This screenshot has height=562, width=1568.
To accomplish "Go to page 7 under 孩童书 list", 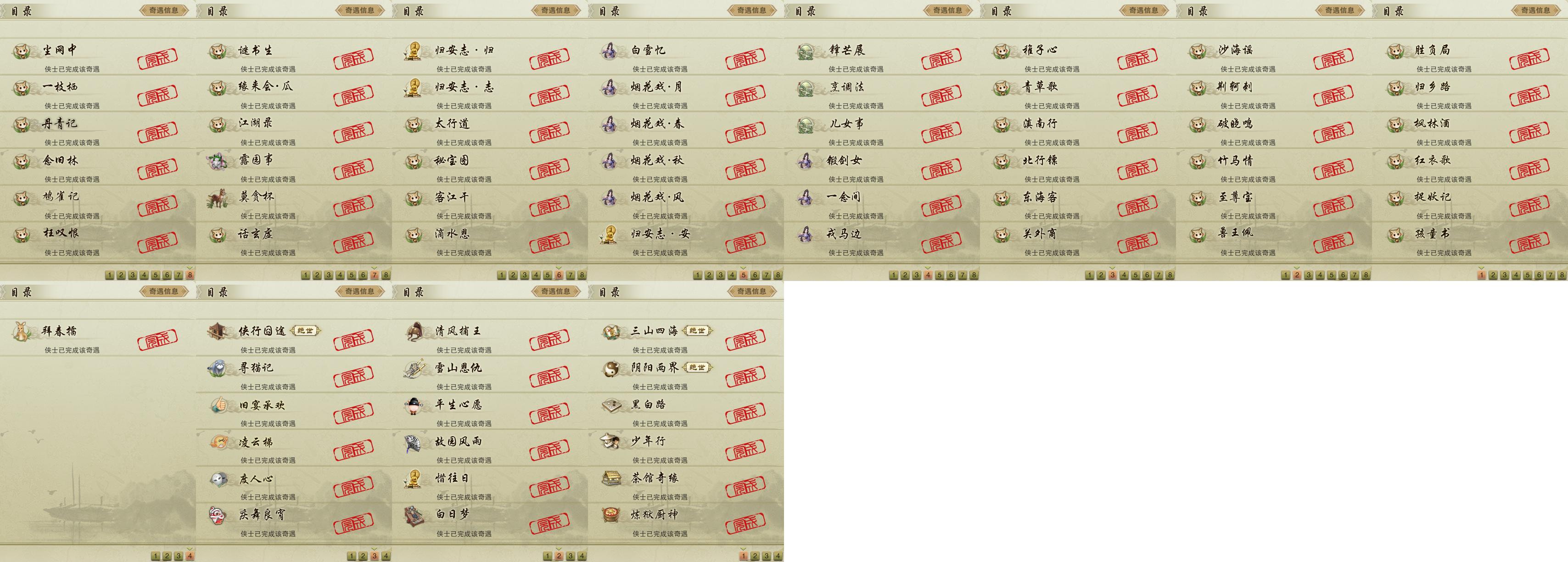I will (x=1551, y=275).
